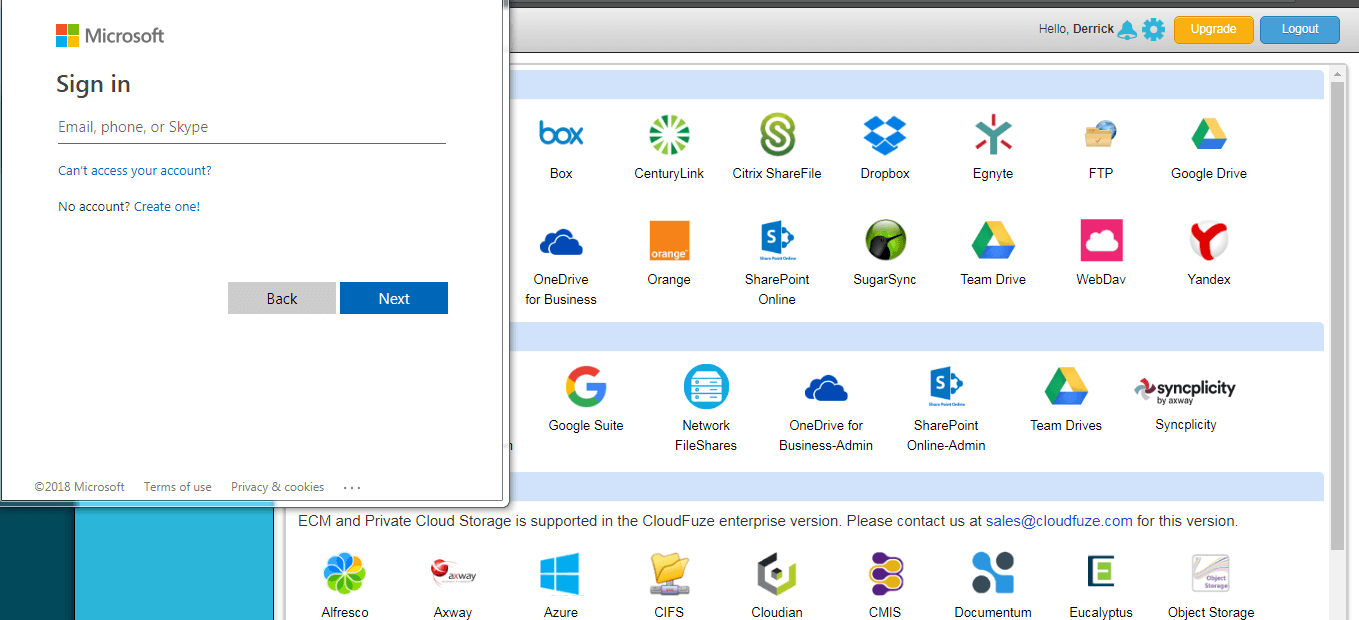Select SharePoint Online-Admin icon
Viewport: 1359px width, 620px height.
point(946,387)
